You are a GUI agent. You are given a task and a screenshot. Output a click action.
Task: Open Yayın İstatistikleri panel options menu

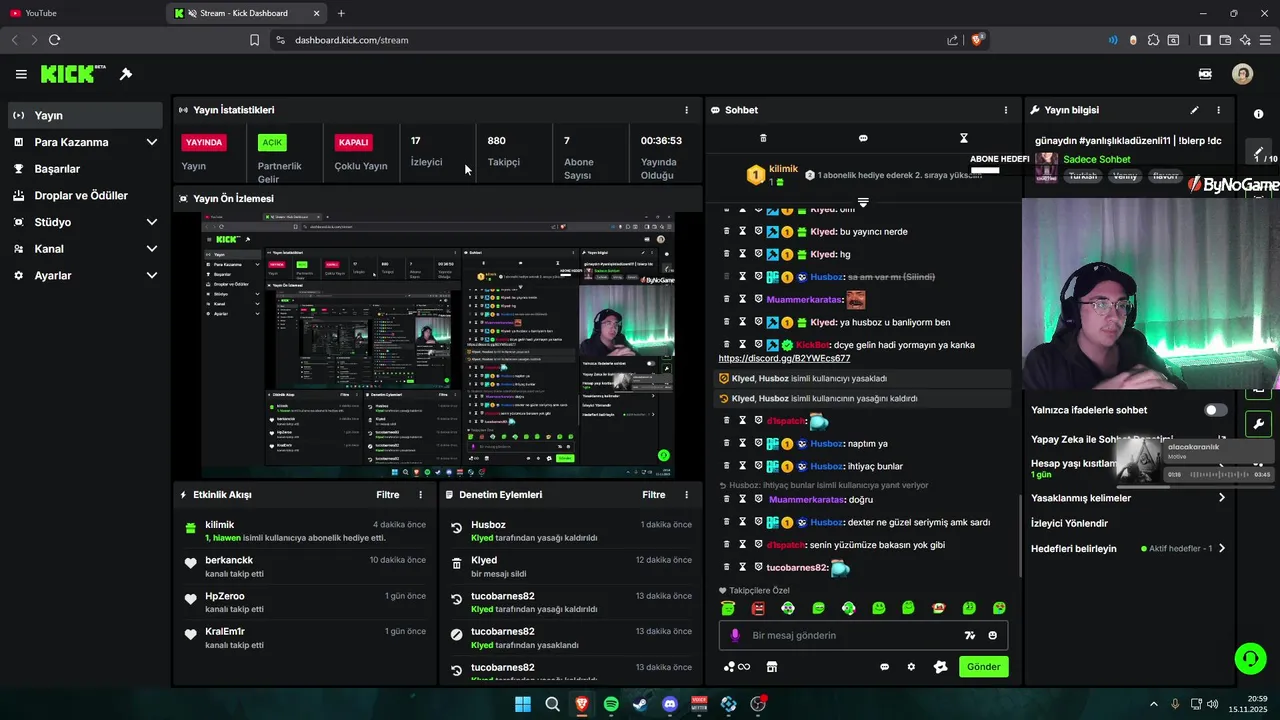686,110
